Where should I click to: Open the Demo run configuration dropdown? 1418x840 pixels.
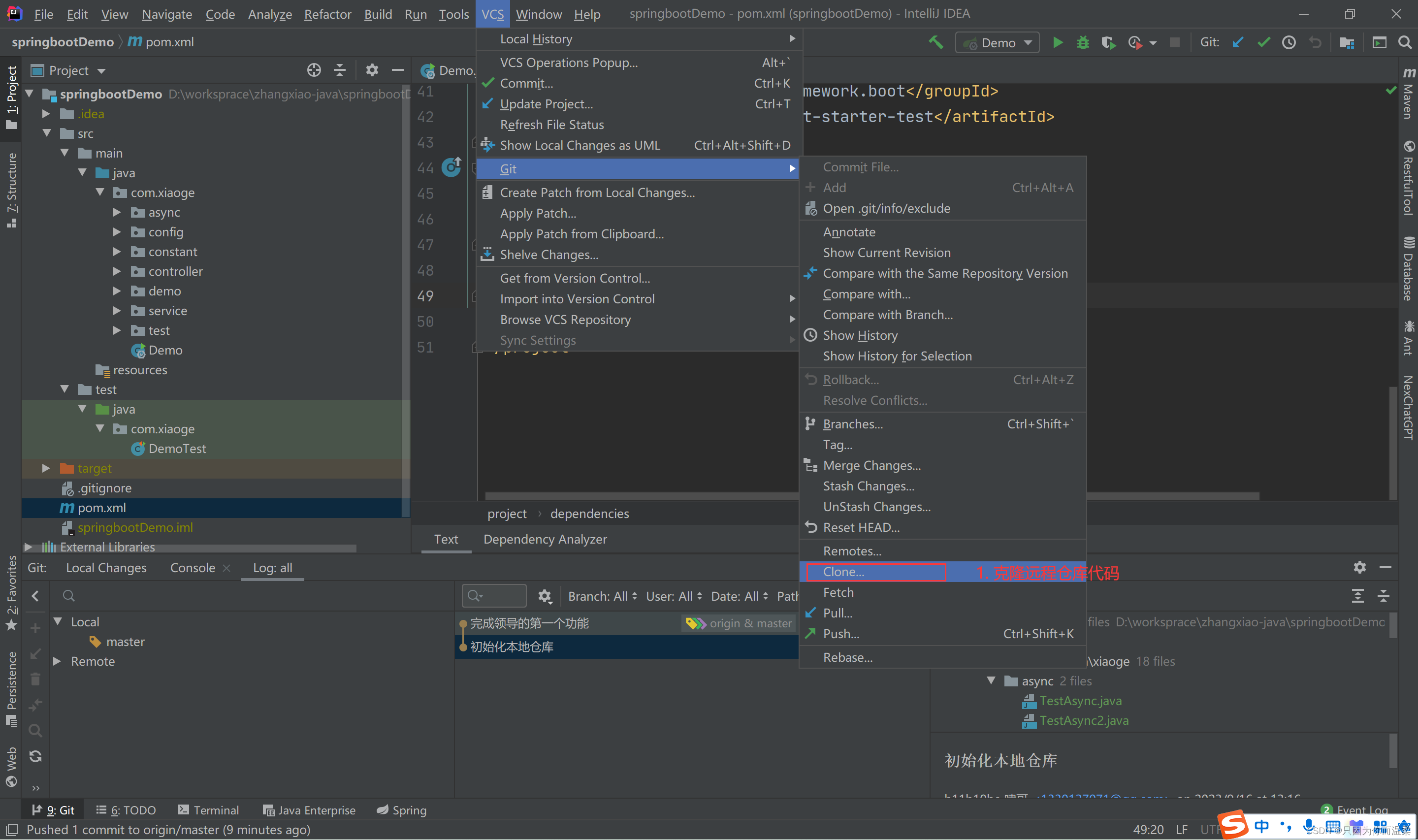click(997, 43)
